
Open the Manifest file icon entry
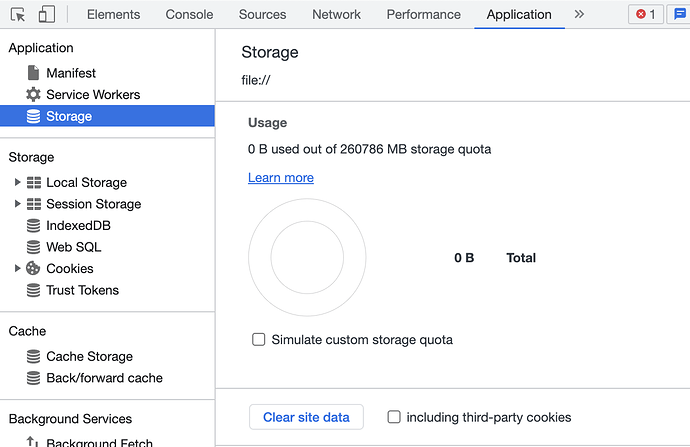(33, 73)
